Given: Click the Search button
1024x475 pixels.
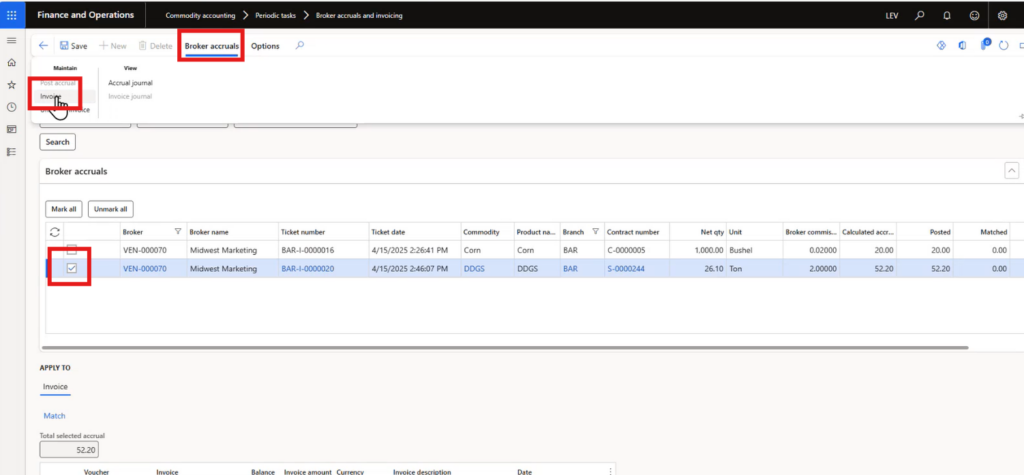Looking at the screenshot, I should pos(57,142).
